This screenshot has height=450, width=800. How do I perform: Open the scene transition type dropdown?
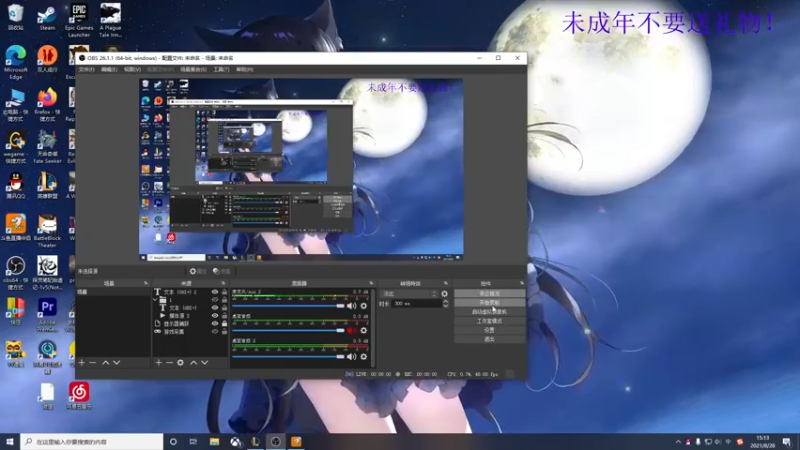pos(409,294)
